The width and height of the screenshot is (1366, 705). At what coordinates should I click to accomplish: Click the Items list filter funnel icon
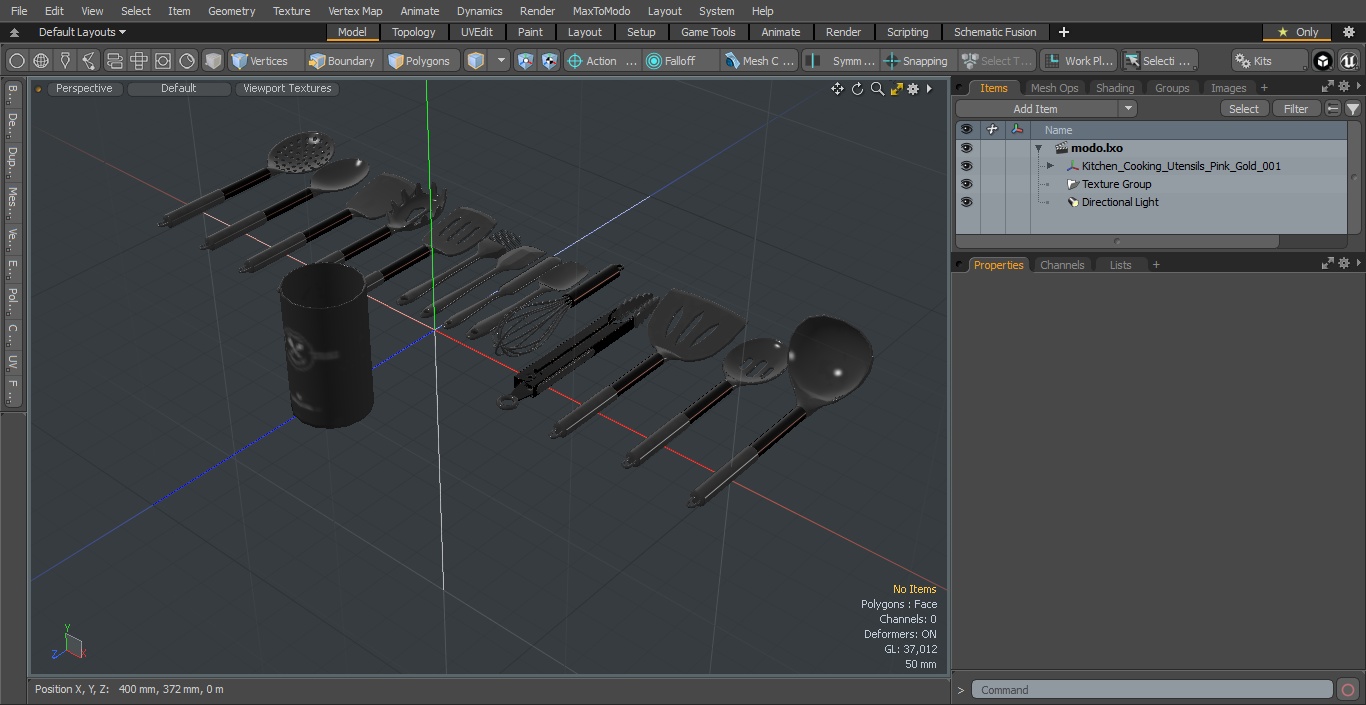(1353, 109)
